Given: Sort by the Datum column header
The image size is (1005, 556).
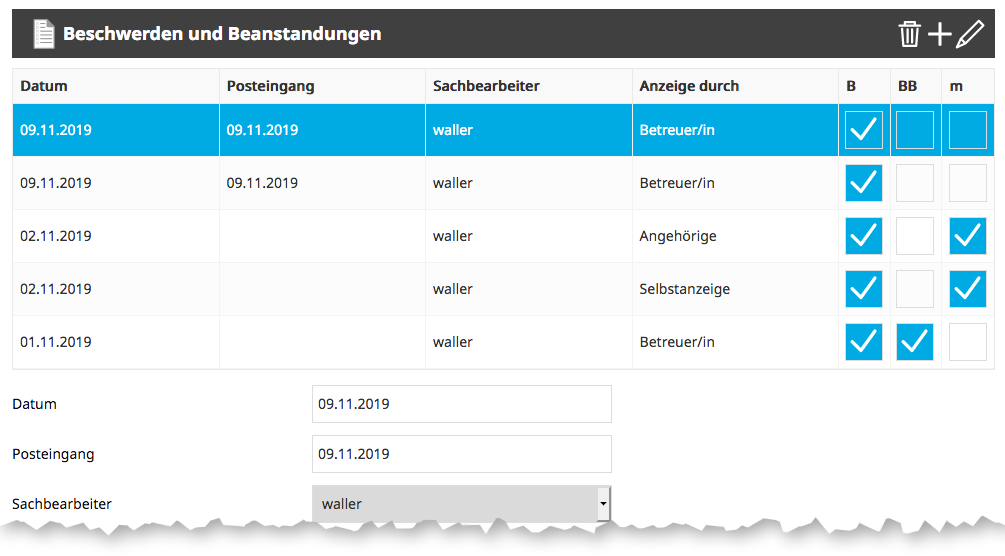Looking at the screenshot, I should [x=44, y=86].
